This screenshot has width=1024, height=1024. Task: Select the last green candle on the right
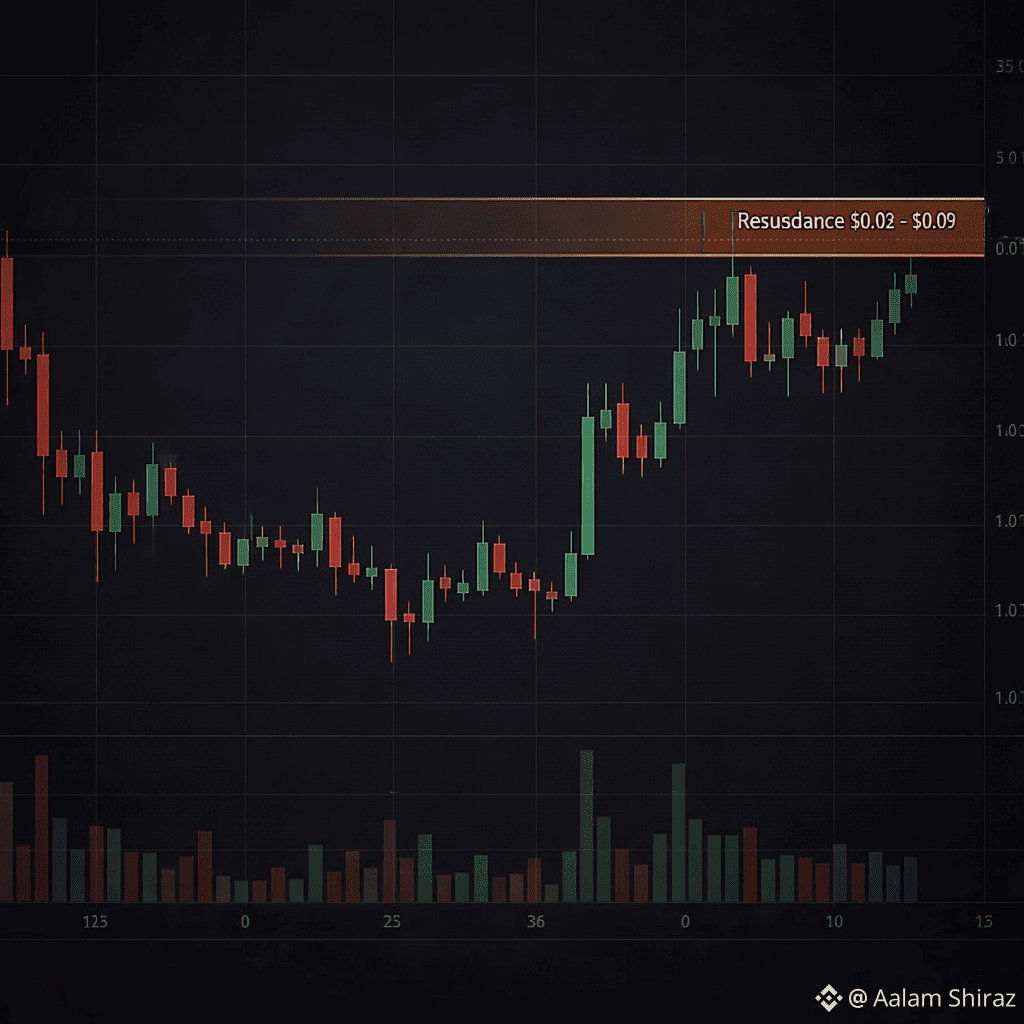[911, 283]
